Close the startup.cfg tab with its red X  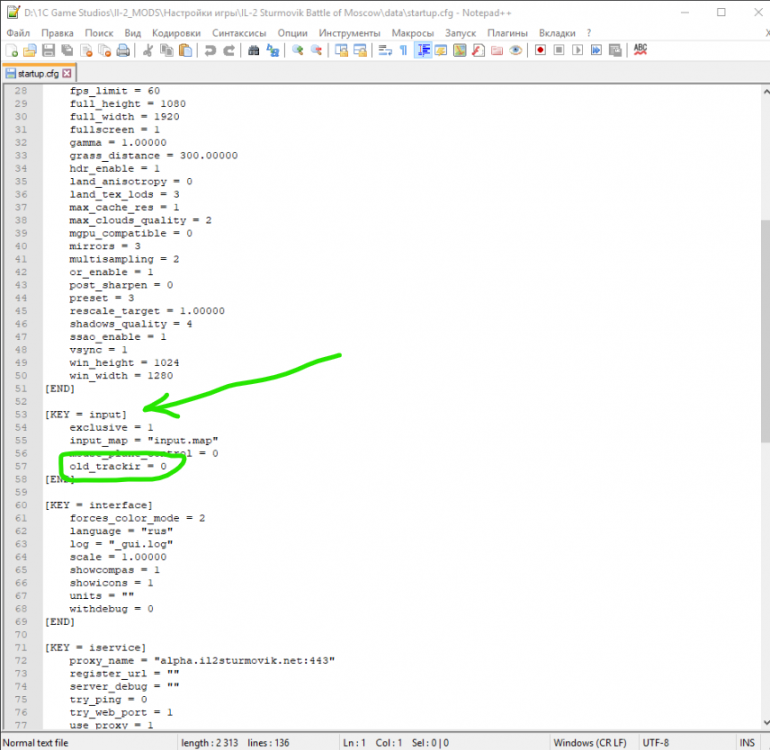pos(67,74)
